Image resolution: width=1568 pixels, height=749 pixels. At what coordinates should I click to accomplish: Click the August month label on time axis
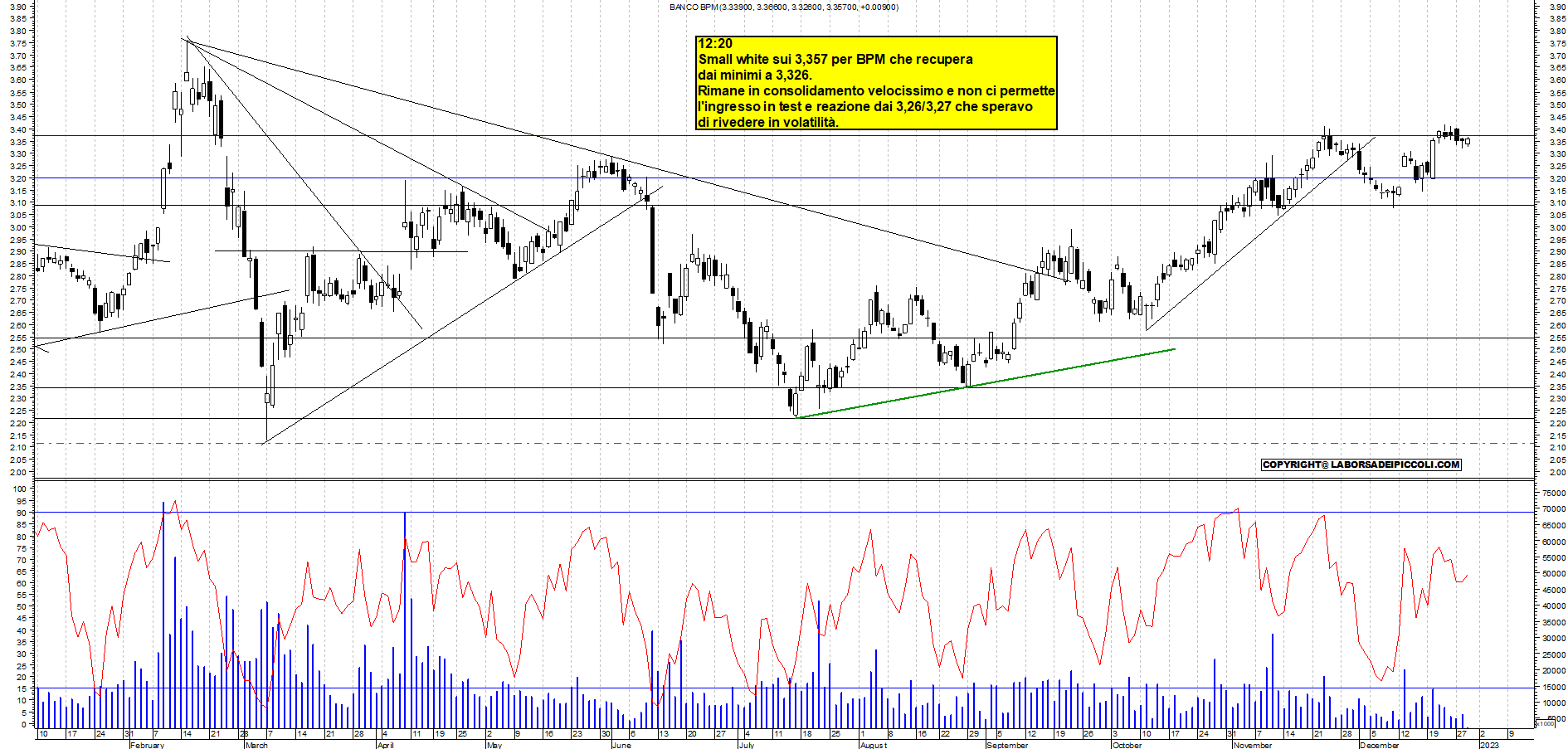pyautogui.click(x=873, y=745)
